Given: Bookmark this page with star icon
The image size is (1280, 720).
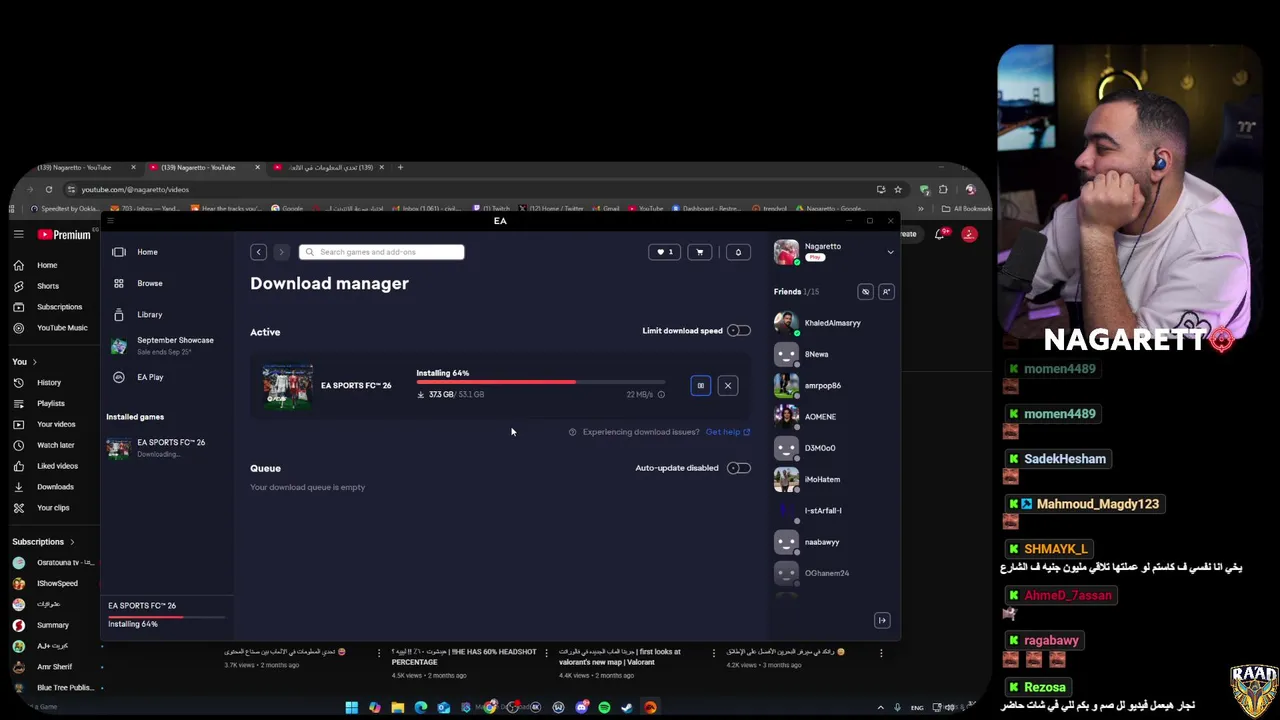Looking at the screenshot, I should click(x=898, y=189).
